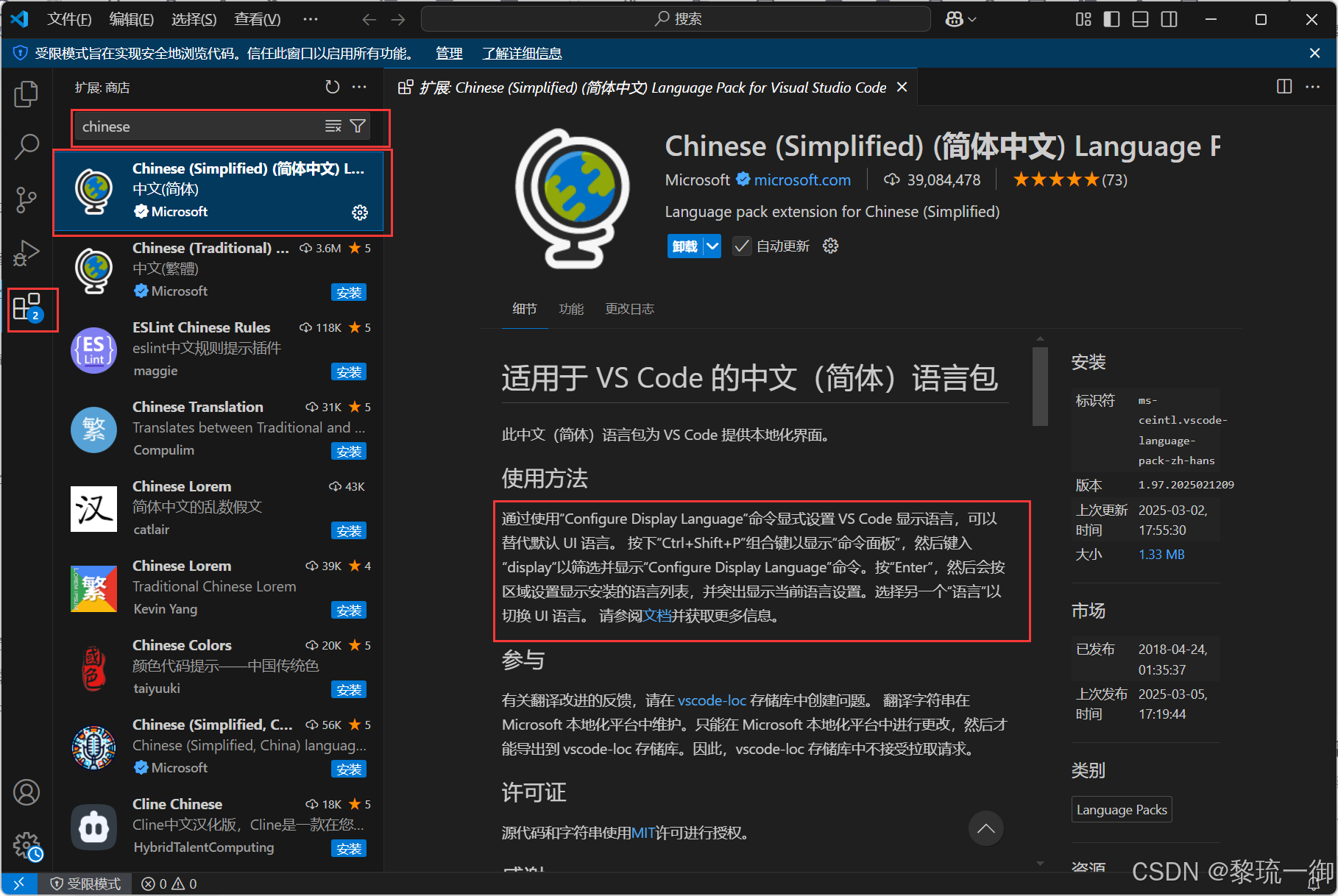This screenshot has height=896, width=1338.
Task: Open Source Control view
Action: pos(26,199)
